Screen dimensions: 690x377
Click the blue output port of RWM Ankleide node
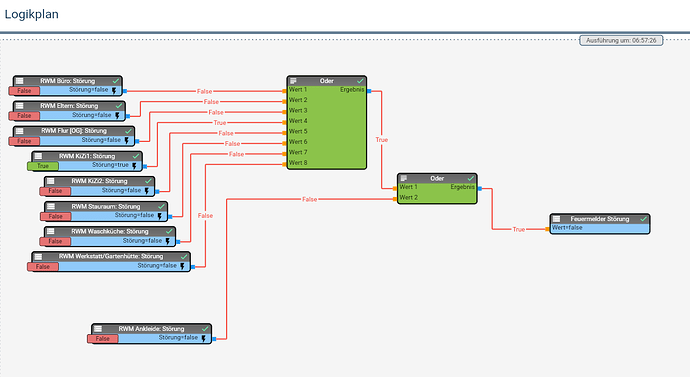point(214,339)
